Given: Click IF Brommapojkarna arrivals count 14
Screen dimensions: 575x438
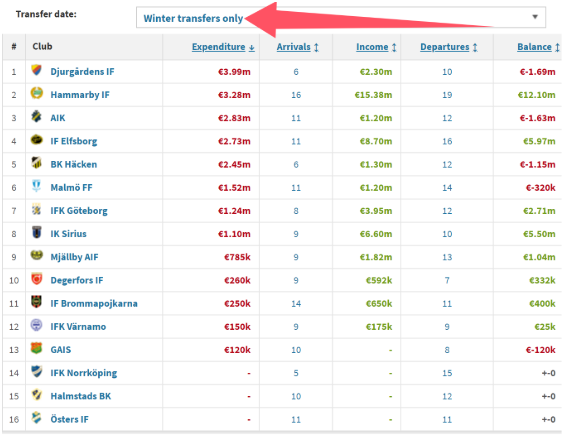Looking at the screenshot, I should click(296, 304).
